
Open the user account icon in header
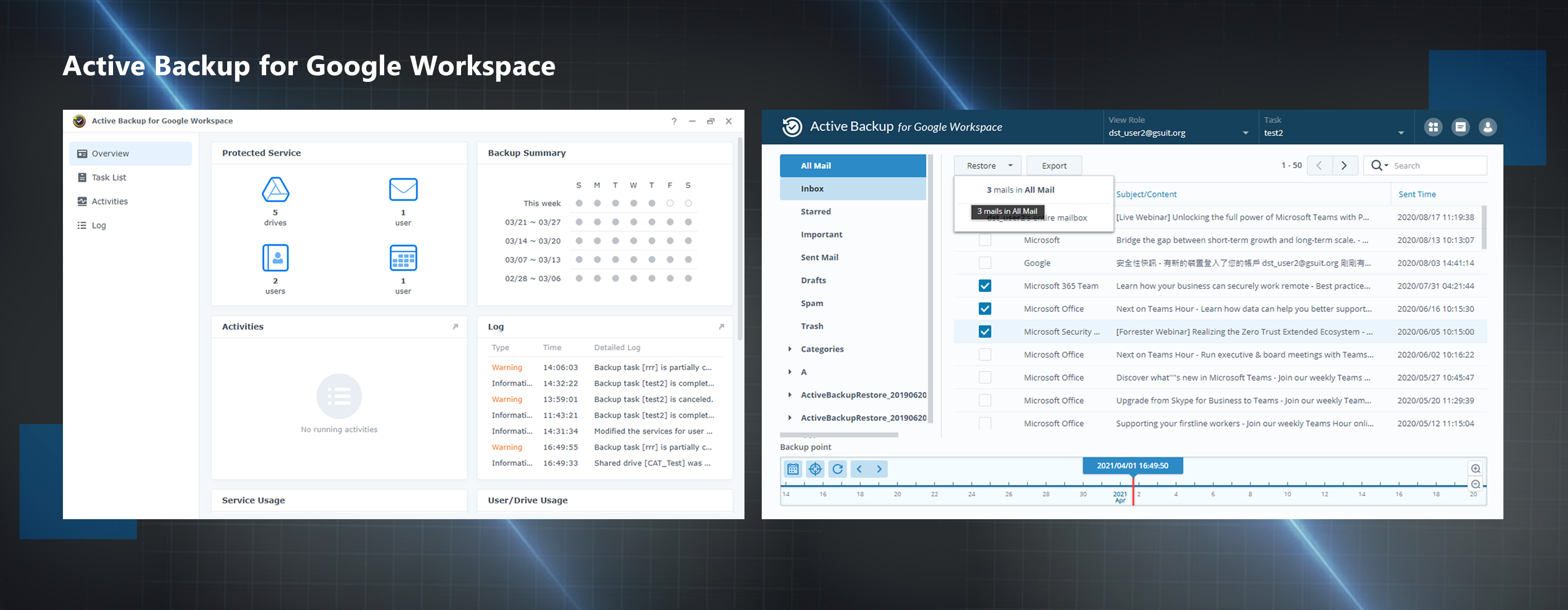1488,126
